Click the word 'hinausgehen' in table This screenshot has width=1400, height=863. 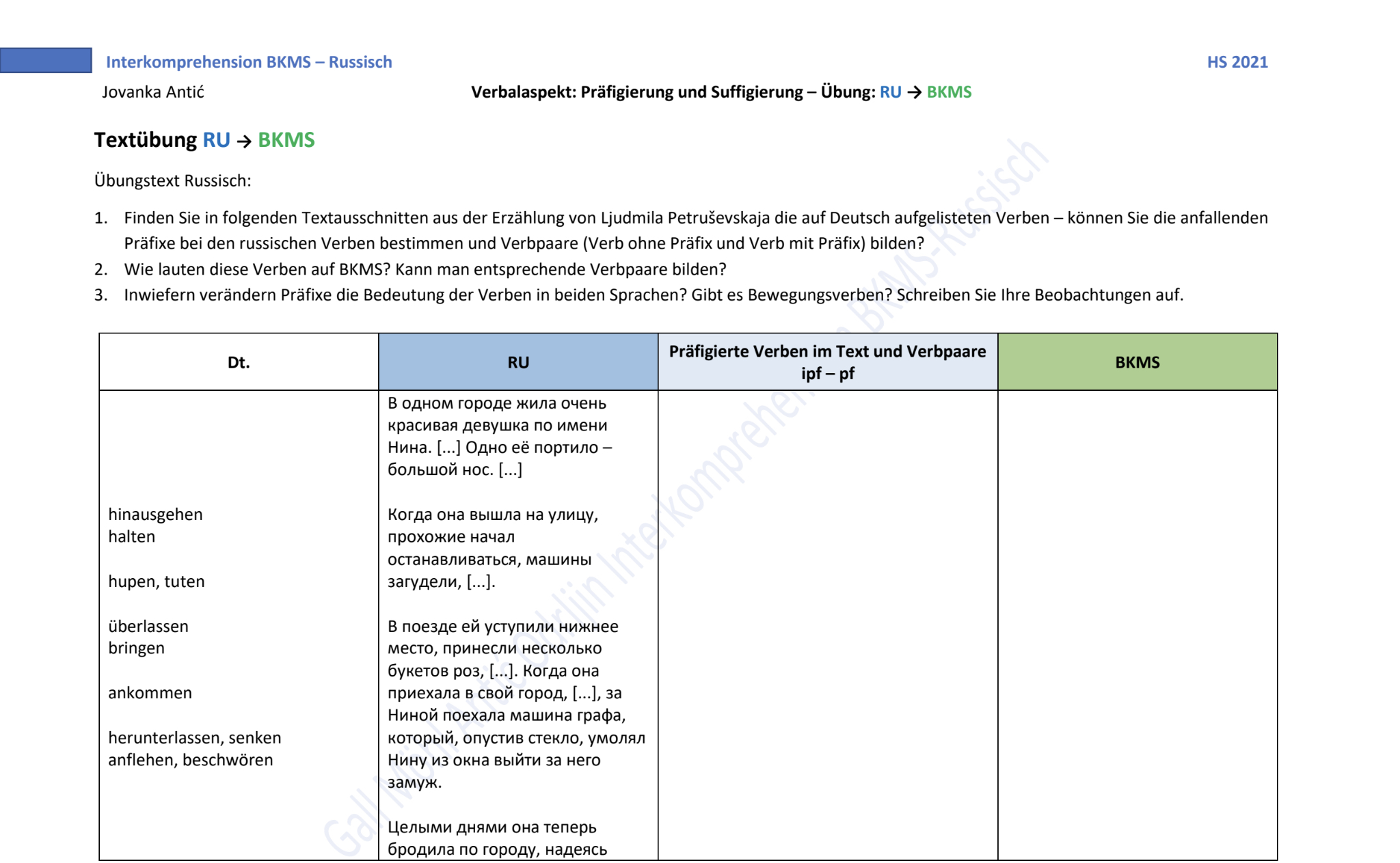point(155,515)
